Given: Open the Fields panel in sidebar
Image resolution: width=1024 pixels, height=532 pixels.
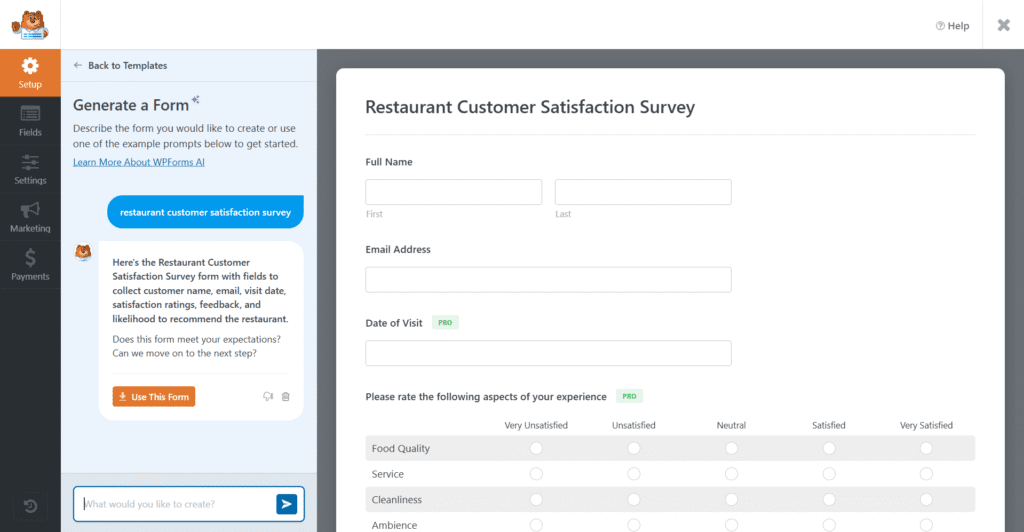Looking at the screenshot, I should pyautogui.click(x=30, y=120).
